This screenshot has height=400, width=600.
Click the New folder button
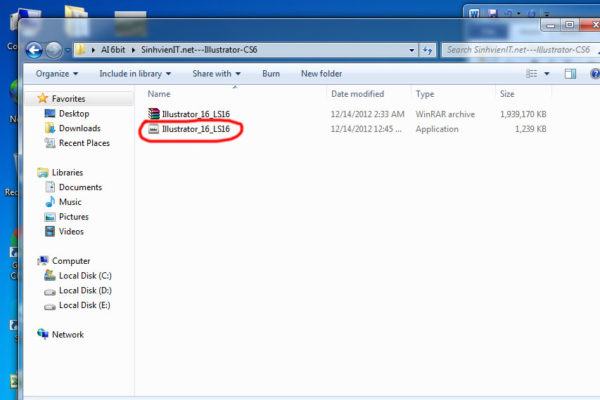click(x=321, y=73)
